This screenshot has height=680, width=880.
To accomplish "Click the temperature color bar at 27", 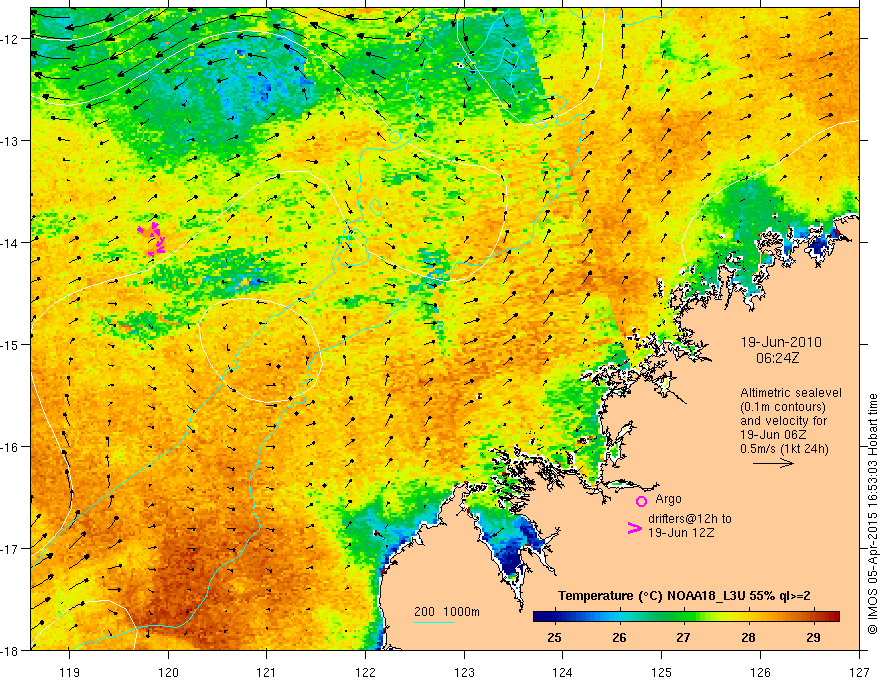I will tap(683, 617).
